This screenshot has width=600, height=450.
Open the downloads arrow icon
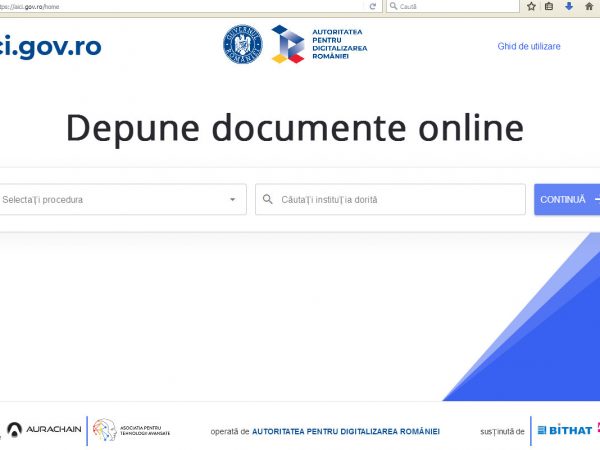click(x=569, y=6)
